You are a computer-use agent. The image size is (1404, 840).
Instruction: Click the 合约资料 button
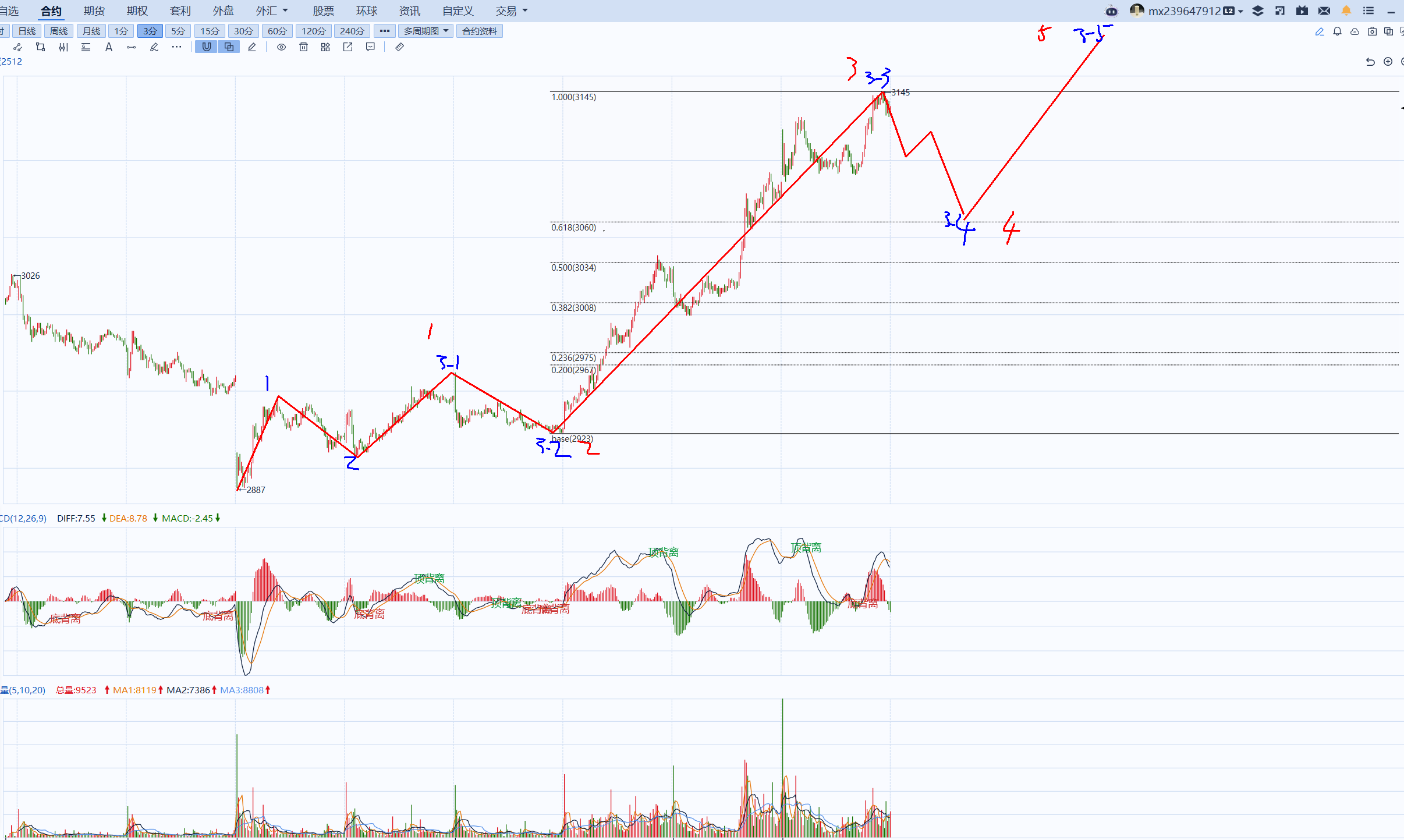point(479,31)
